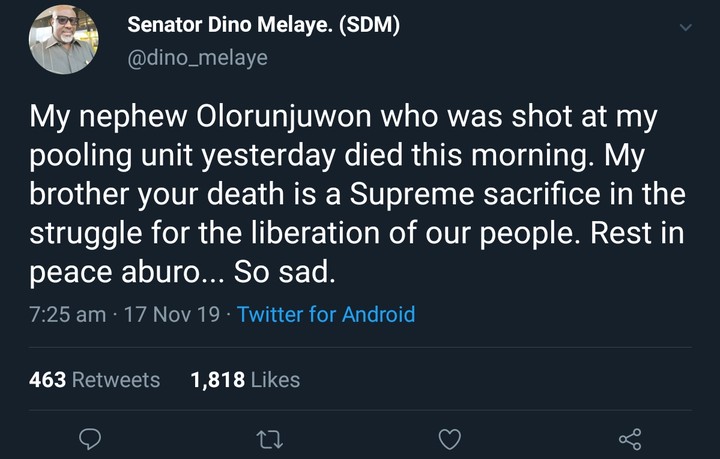
Task: Click the Twitter for Android link
Action: click(x=326, y=314)
